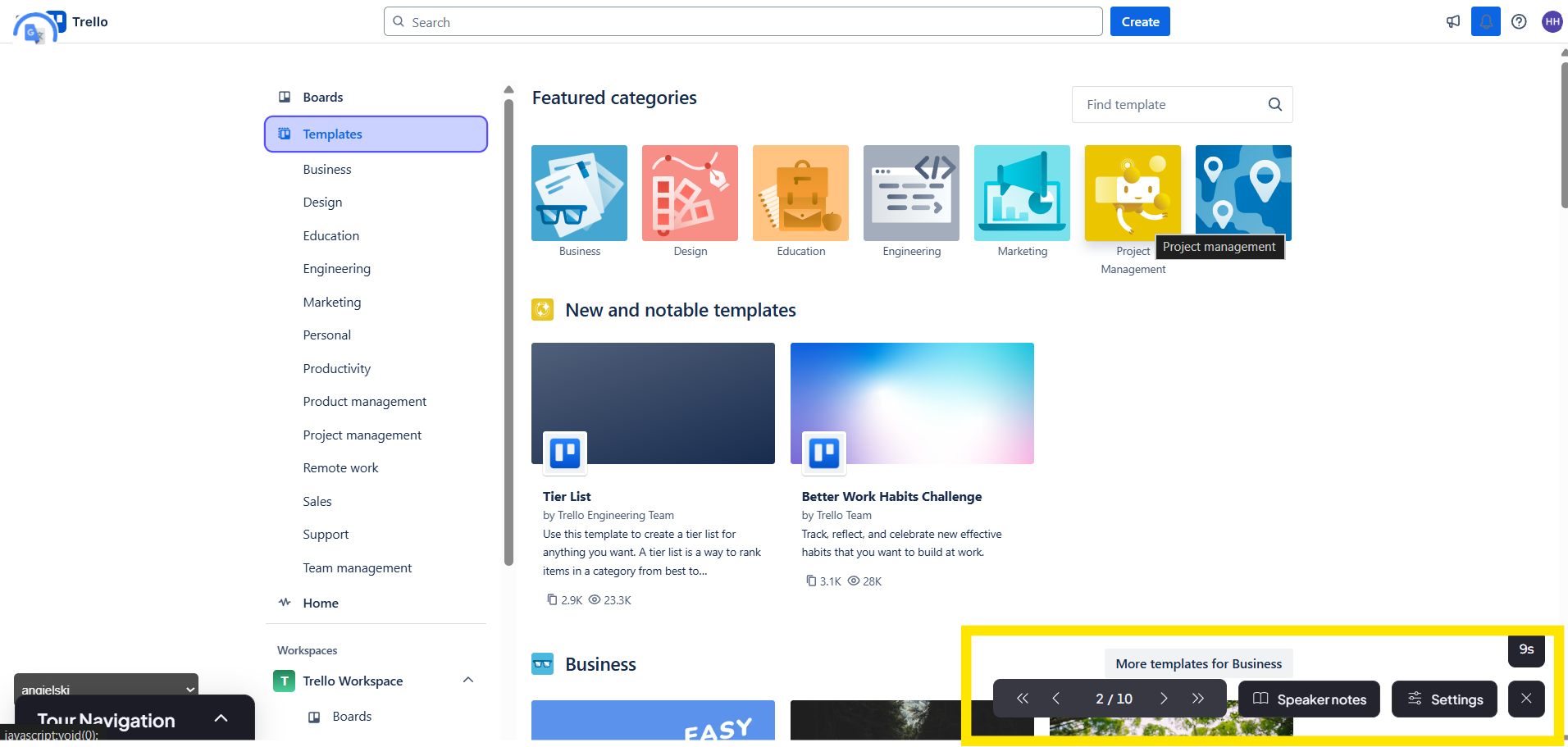
Task: Click the More templates for Business button
Action: [1198, 663]
